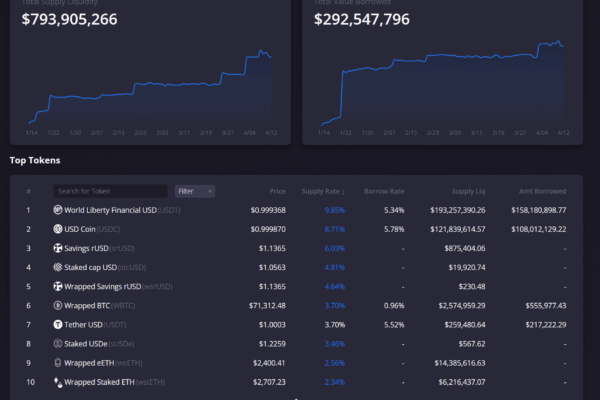Sort by Price column header

click(277, 191)
